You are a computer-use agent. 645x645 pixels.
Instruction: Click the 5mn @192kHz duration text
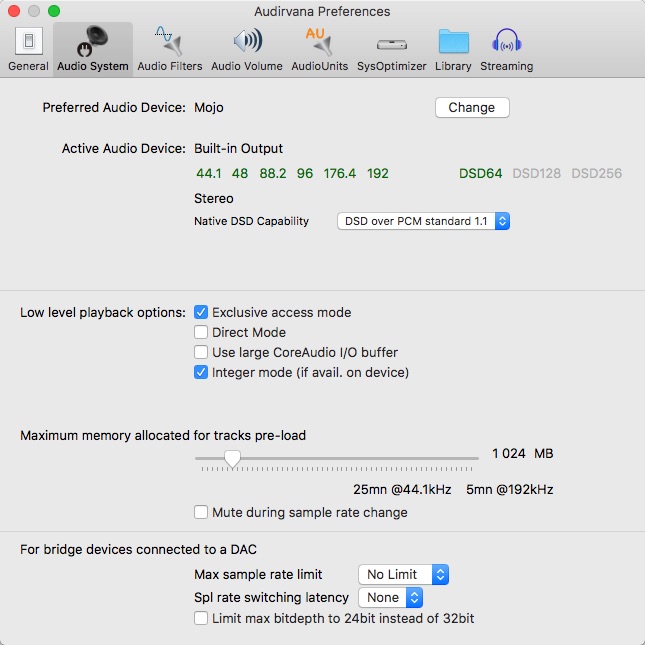510,490
